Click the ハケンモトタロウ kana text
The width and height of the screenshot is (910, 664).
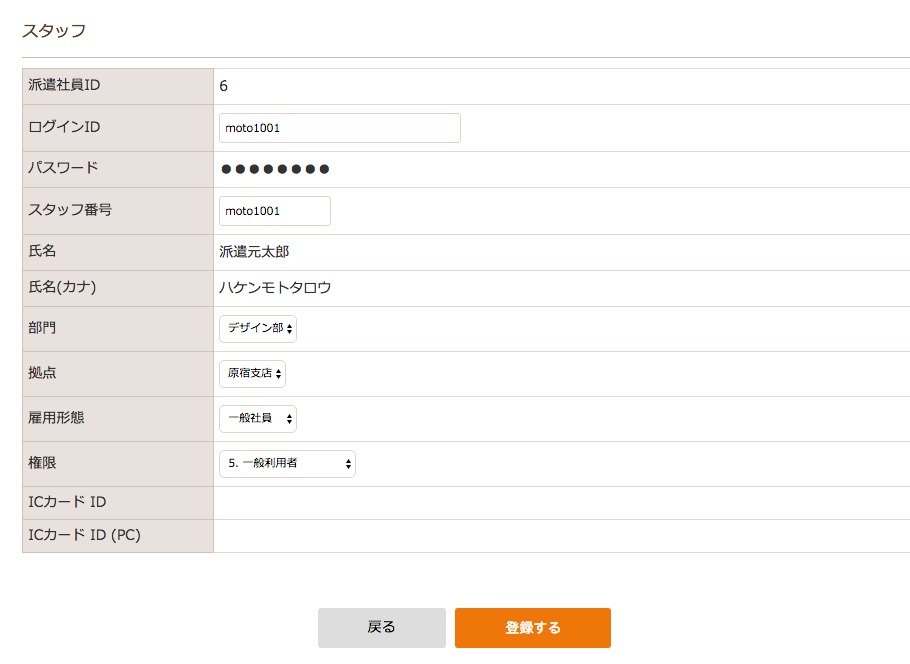point(275,287)
